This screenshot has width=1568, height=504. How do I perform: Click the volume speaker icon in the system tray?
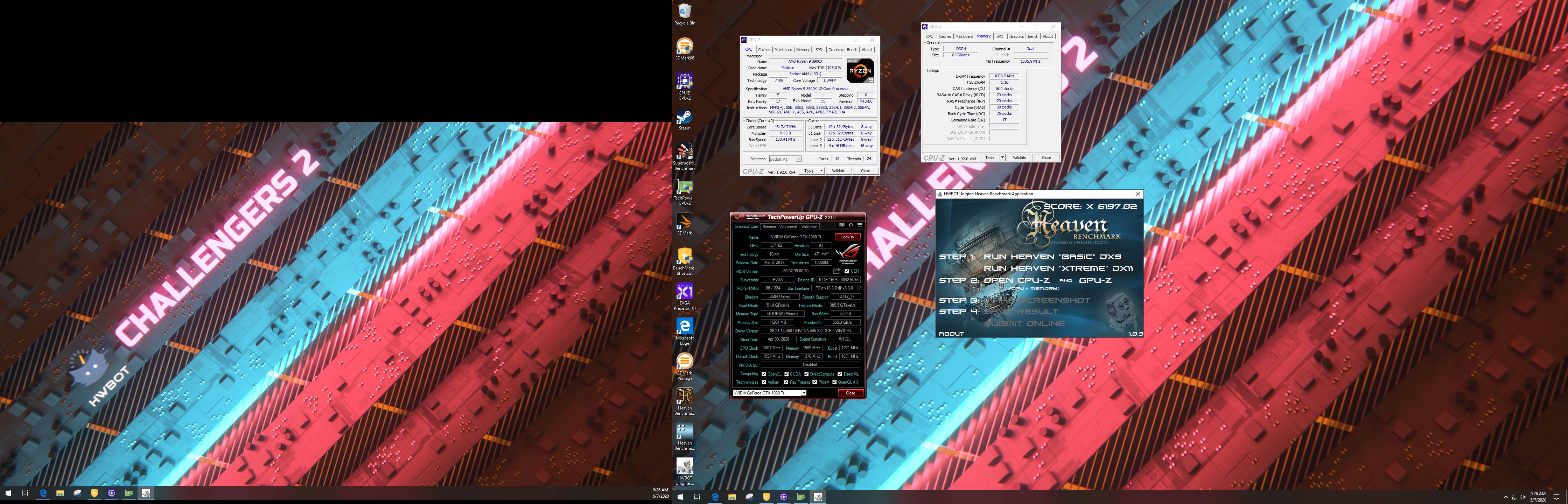[1522, 497]
